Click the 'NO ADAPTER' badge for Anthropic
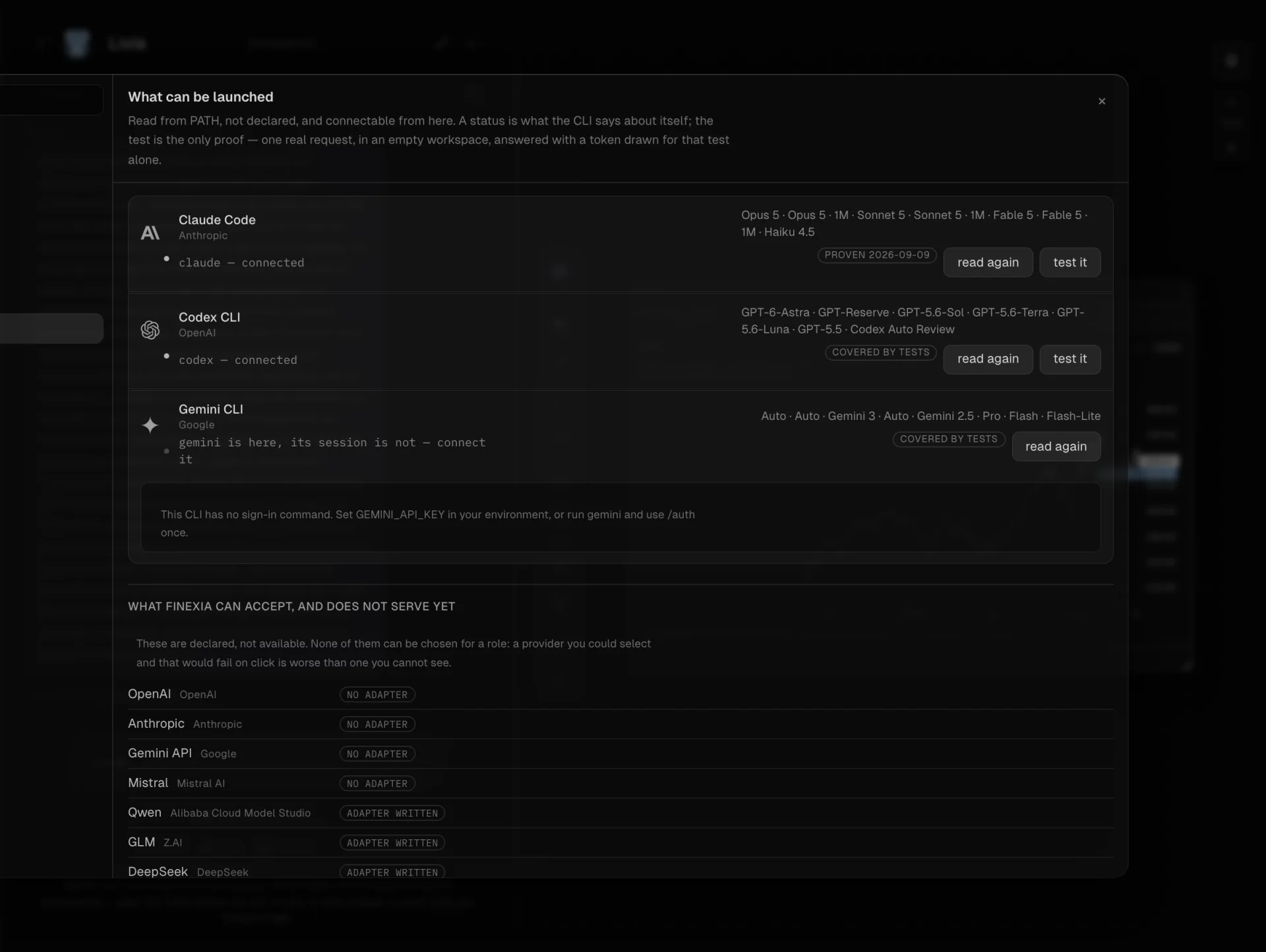 click(377, 725)
